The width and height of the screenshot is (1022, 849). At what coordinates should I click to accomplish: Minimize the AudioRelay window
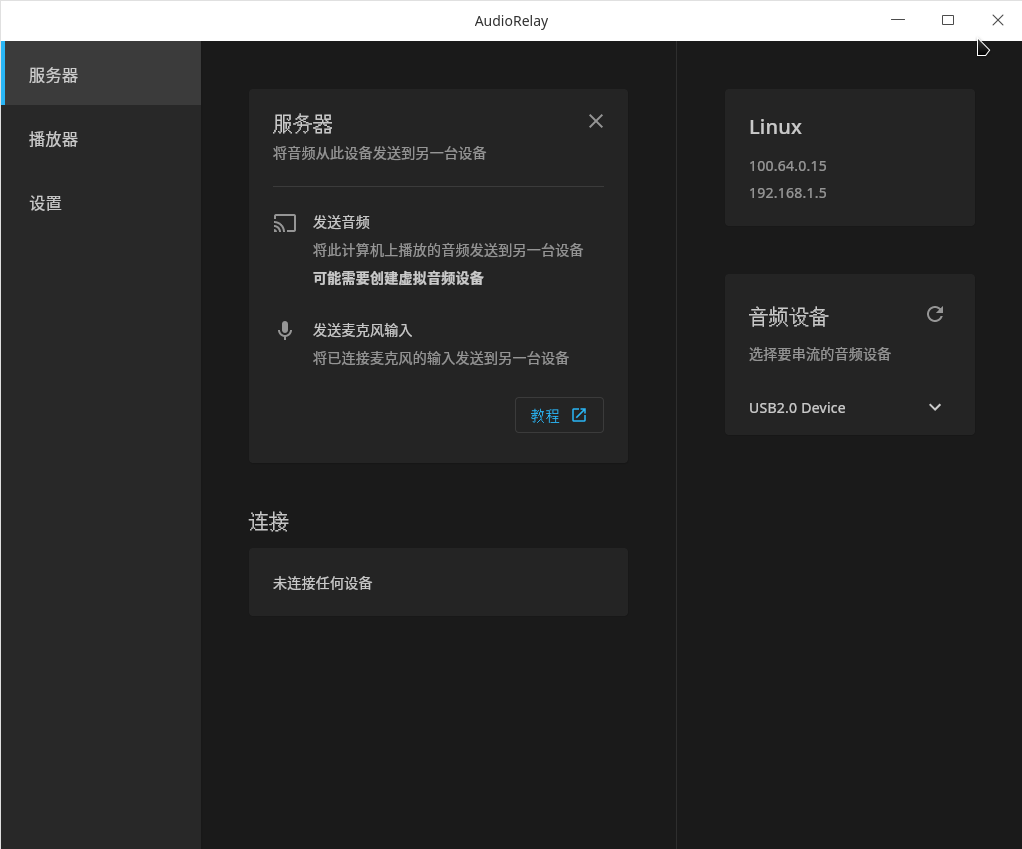(x=898, y=20)
